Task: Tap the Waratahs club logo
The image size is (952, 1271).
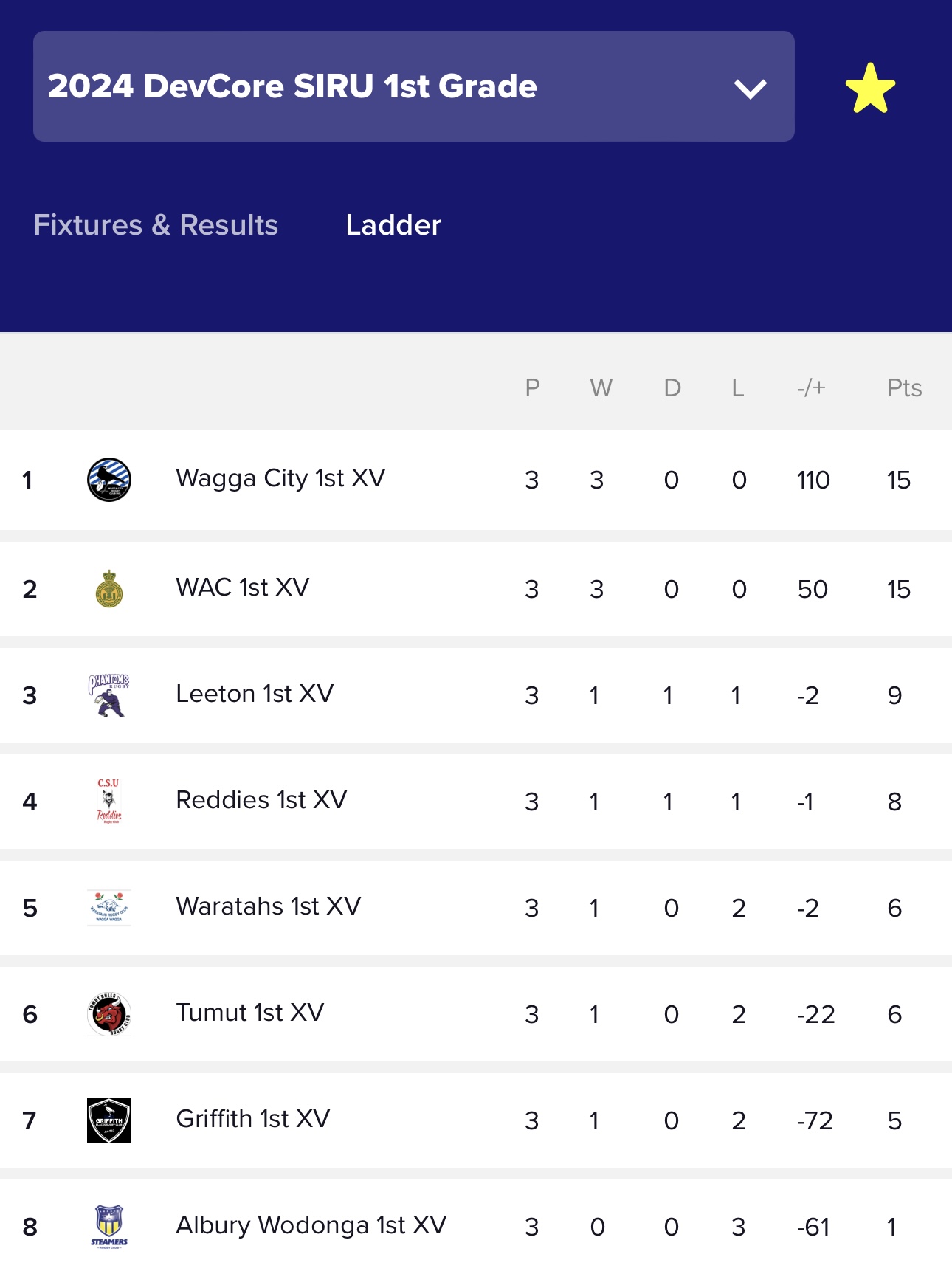Action: pyautogui.click(x=109, y=907)
